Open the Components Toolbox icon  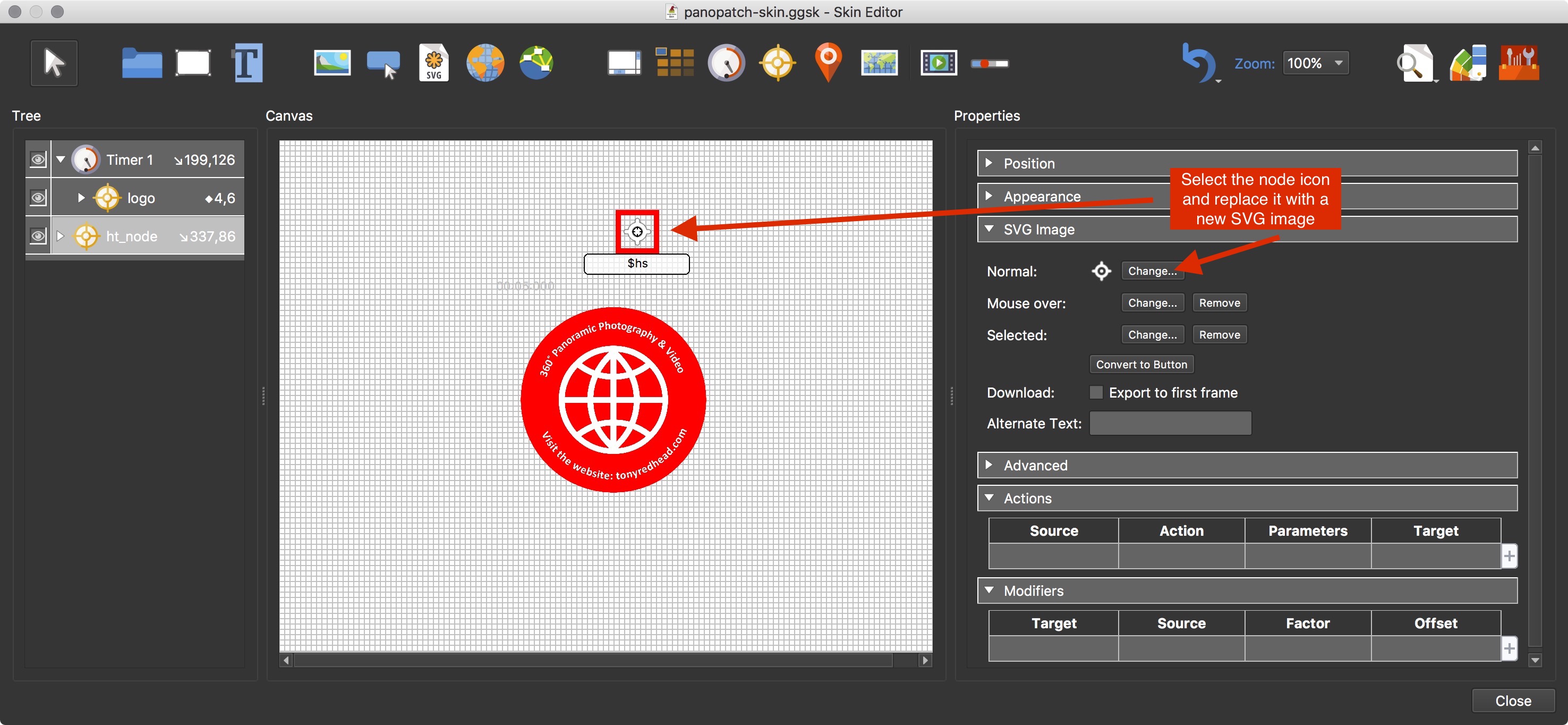pos(1519,63)
